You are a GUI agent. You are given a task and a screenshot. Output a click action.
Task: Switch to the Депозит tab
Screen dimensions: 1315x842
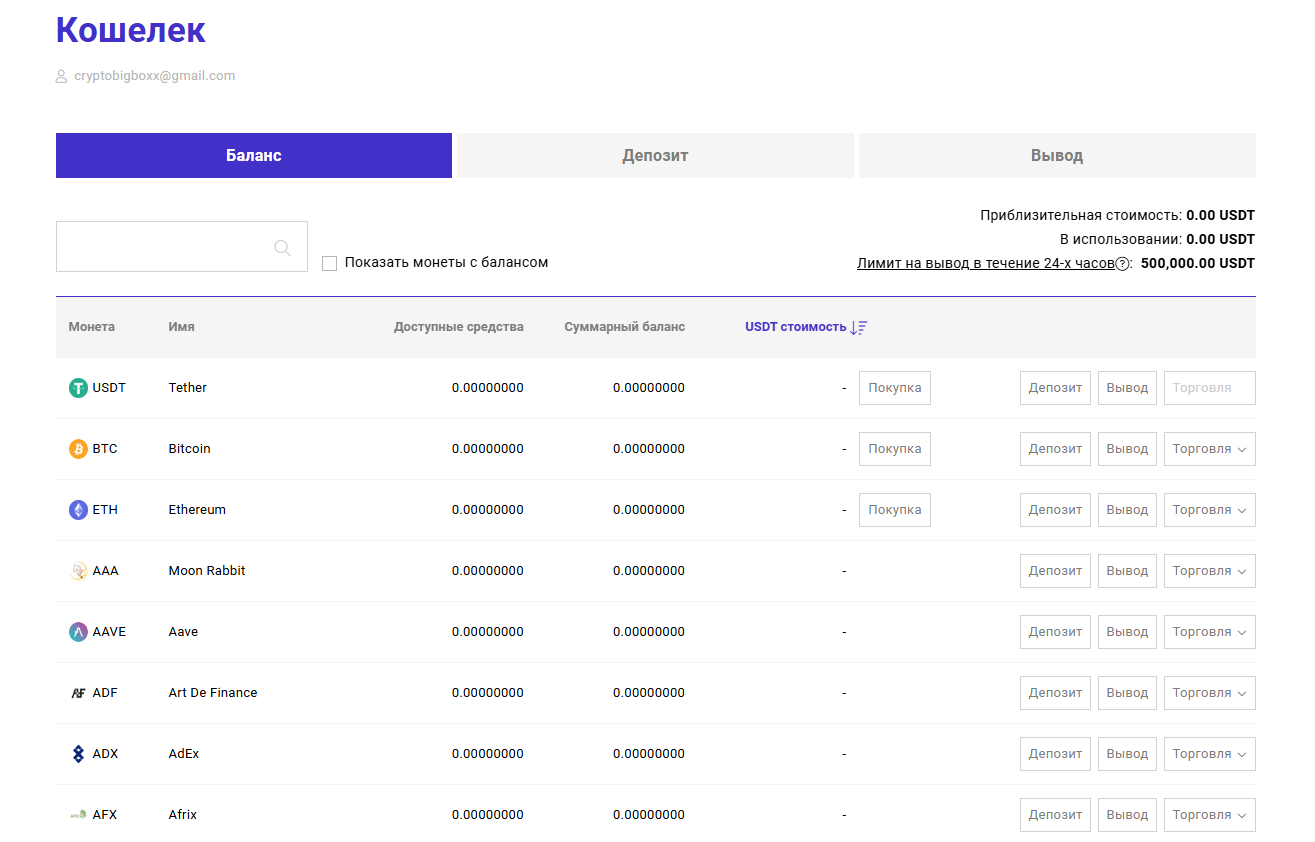click(655, 156)
